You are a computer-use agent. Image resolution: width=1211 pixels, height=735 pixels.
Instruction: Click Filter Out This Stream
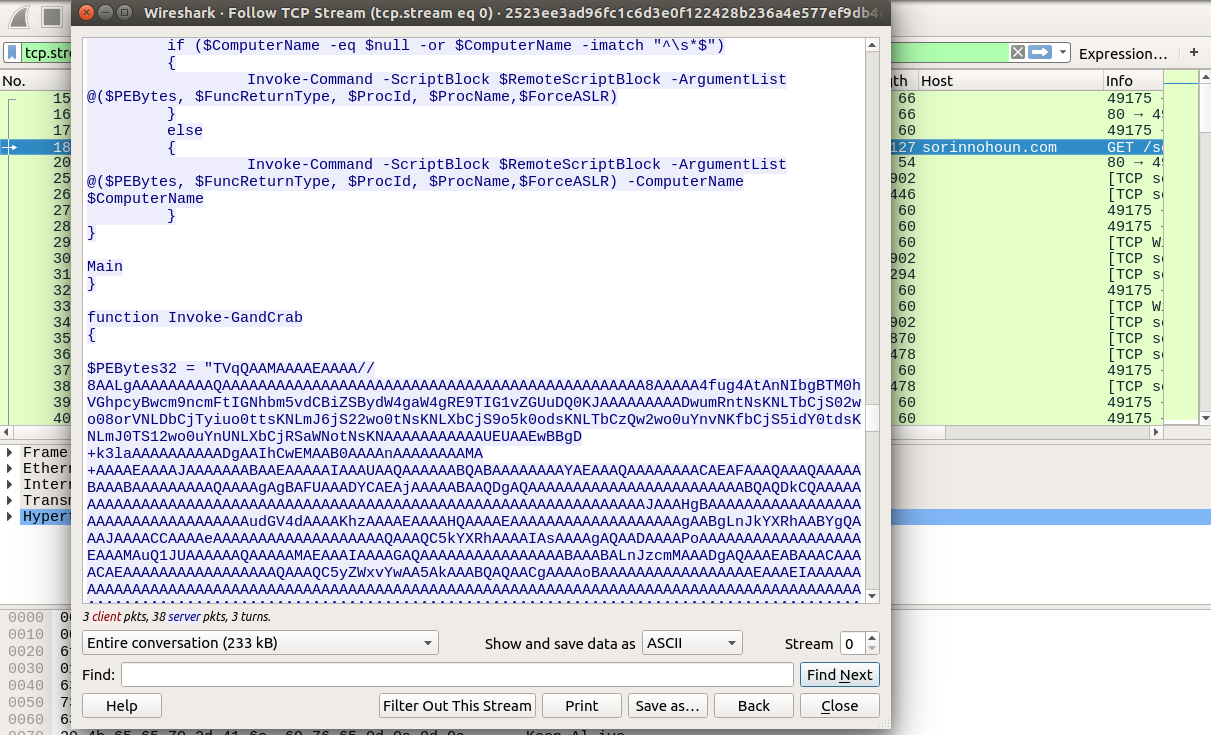click(x=457, y=705)
